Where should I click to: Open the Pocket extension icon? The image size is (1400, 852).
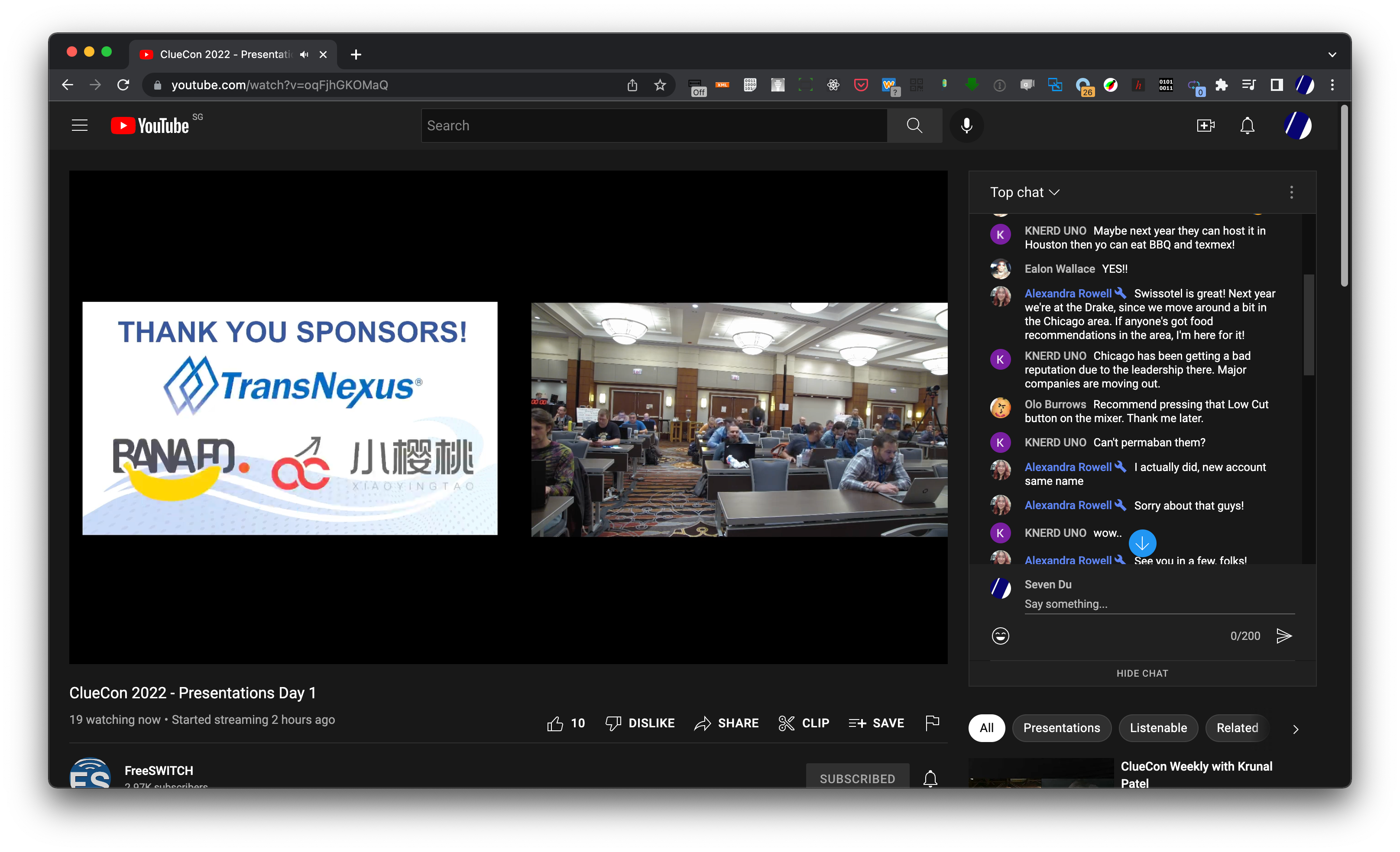[x=861, y=84]
